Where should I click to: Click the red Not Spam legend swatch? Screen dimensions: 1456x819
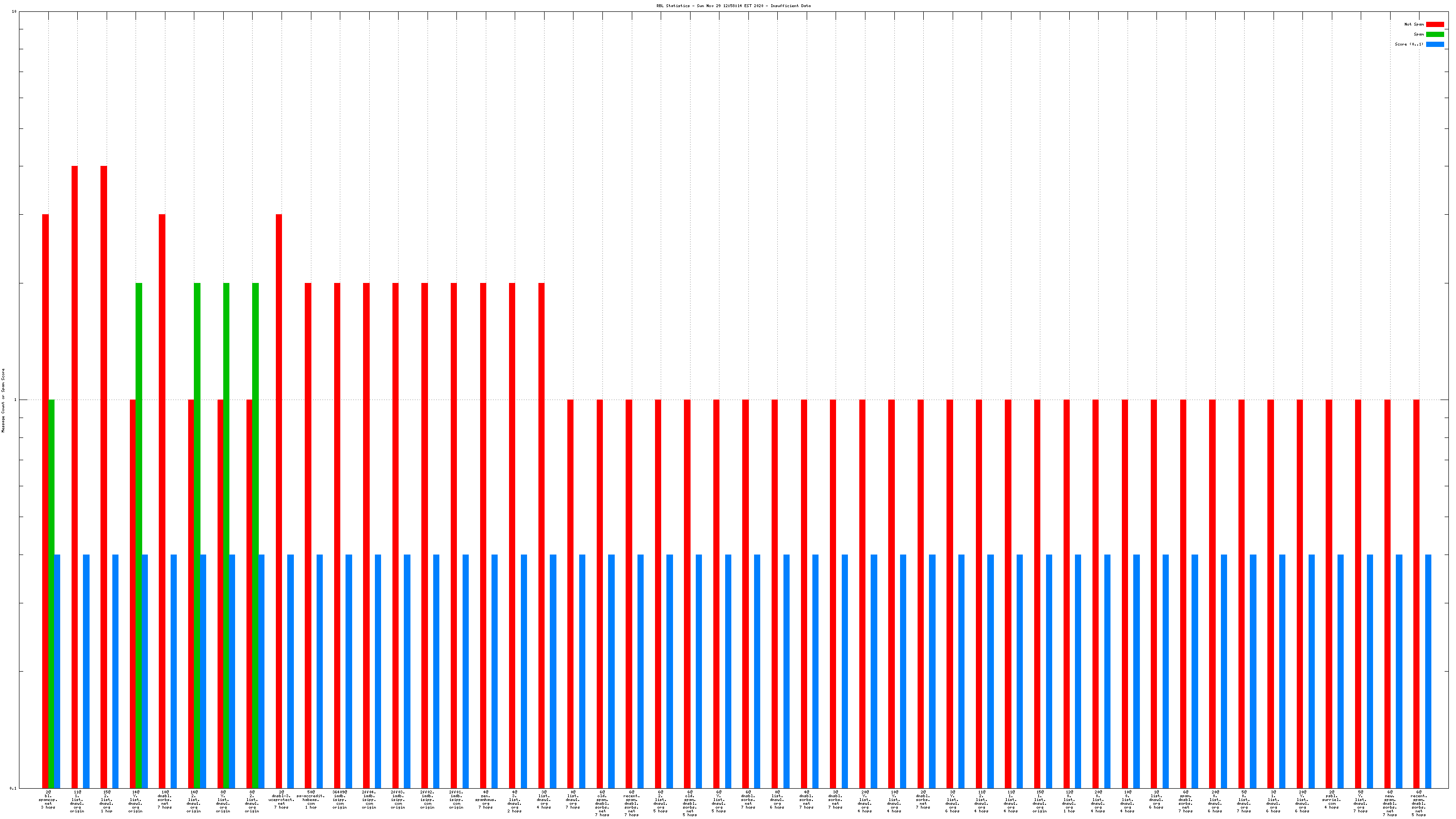(1435, 24)
